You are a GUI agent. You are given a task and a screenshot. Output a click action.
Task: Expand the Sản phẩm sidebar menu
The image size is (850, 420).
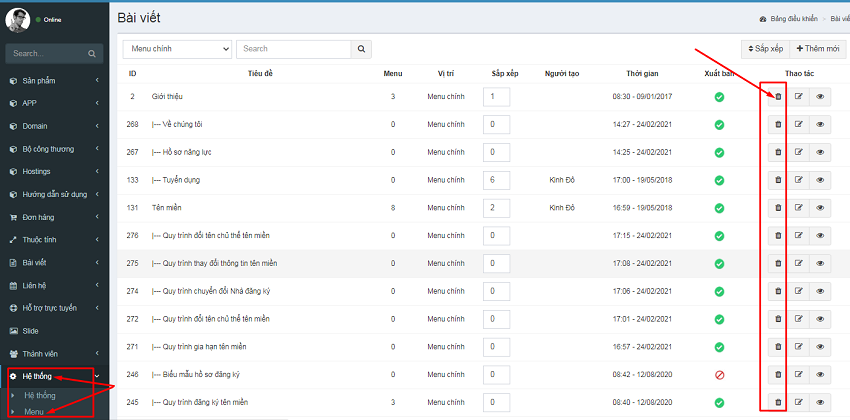(53, 81)
